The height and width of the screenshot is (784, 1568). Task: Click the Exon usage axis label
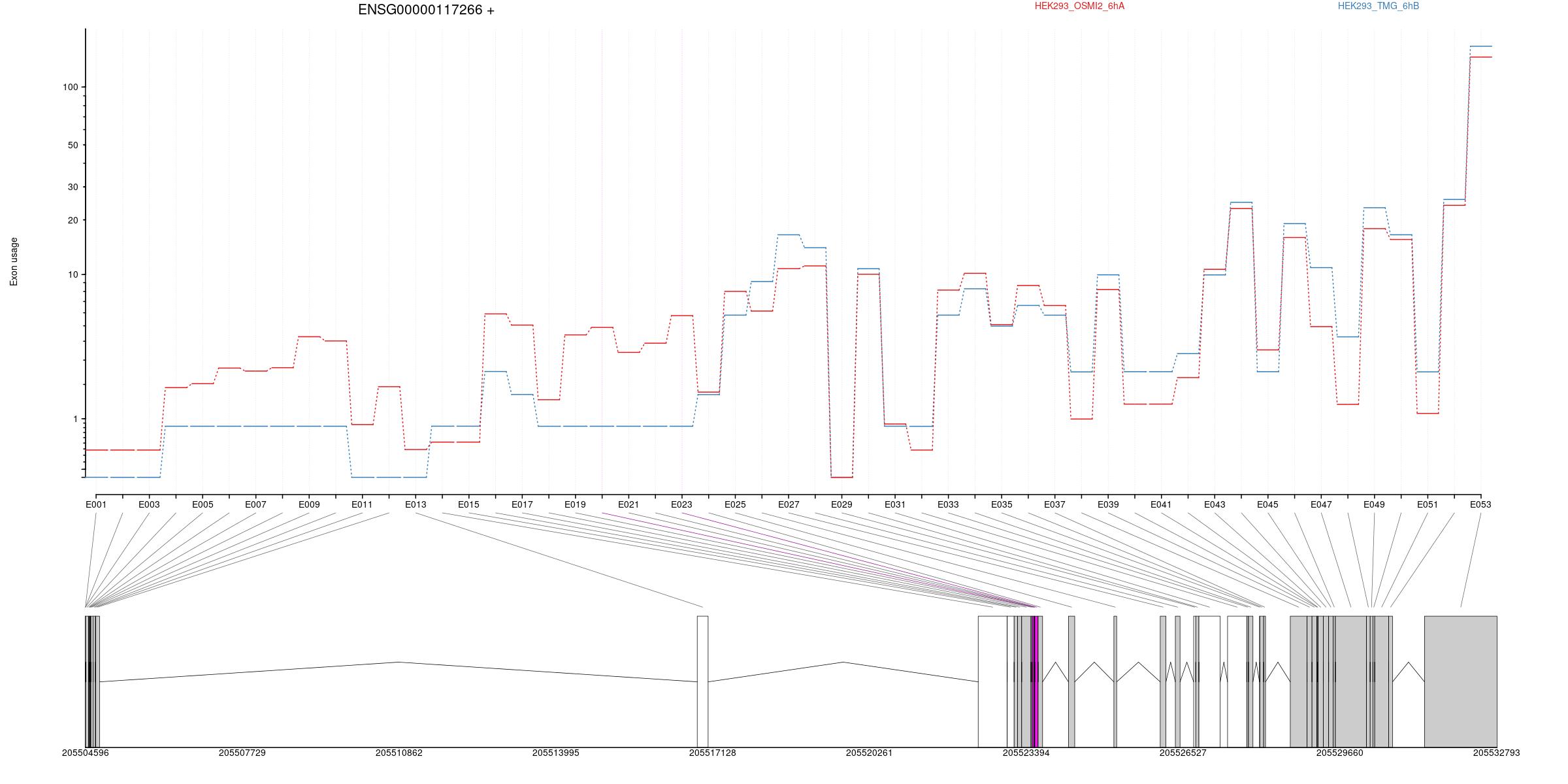[14, 261]
